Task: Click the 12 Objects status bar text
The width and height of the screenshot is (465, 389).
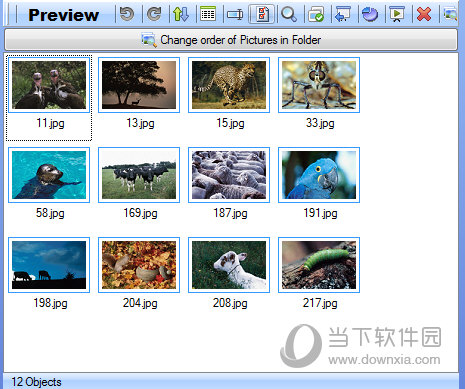Action: point(36,382)
